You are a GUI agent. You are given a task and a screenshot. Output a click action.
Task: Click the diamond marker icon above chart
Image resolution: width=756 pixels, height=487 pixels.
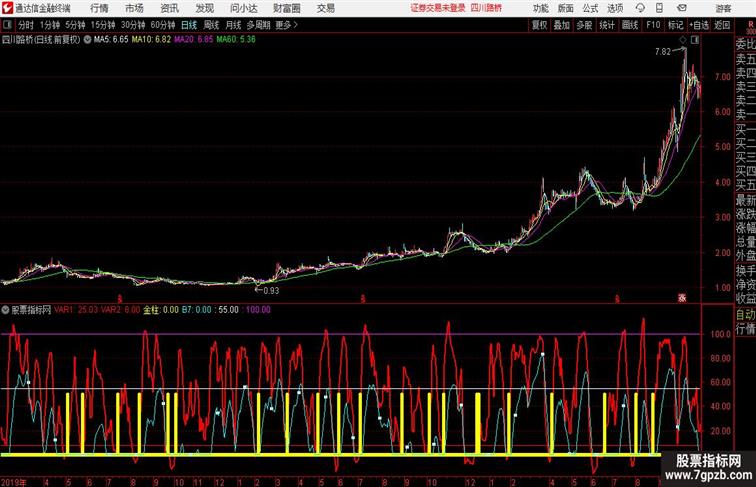[683, 40]
